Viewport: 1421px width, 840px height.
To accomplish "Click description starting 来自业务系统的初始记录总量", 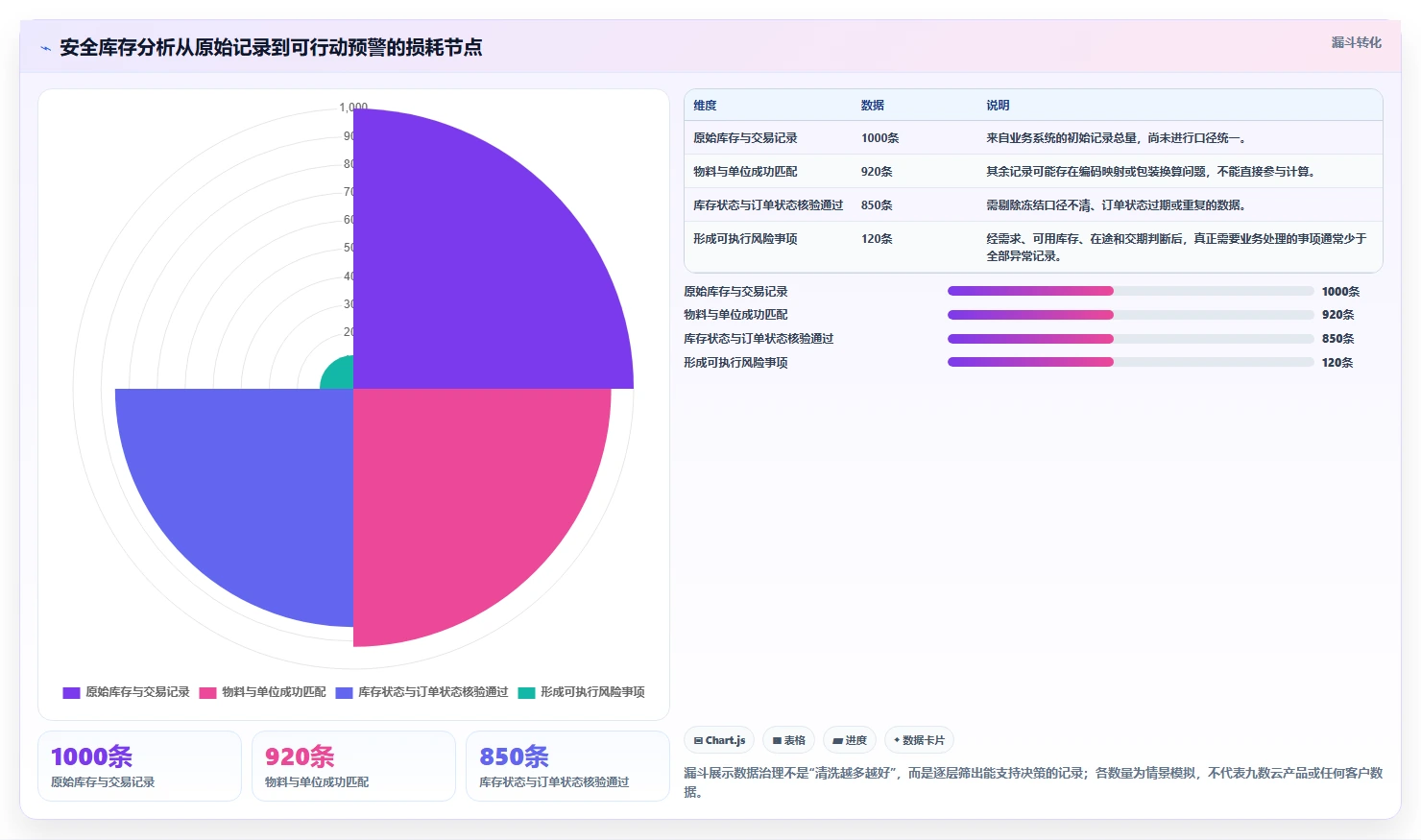I will click(1118, 138).
